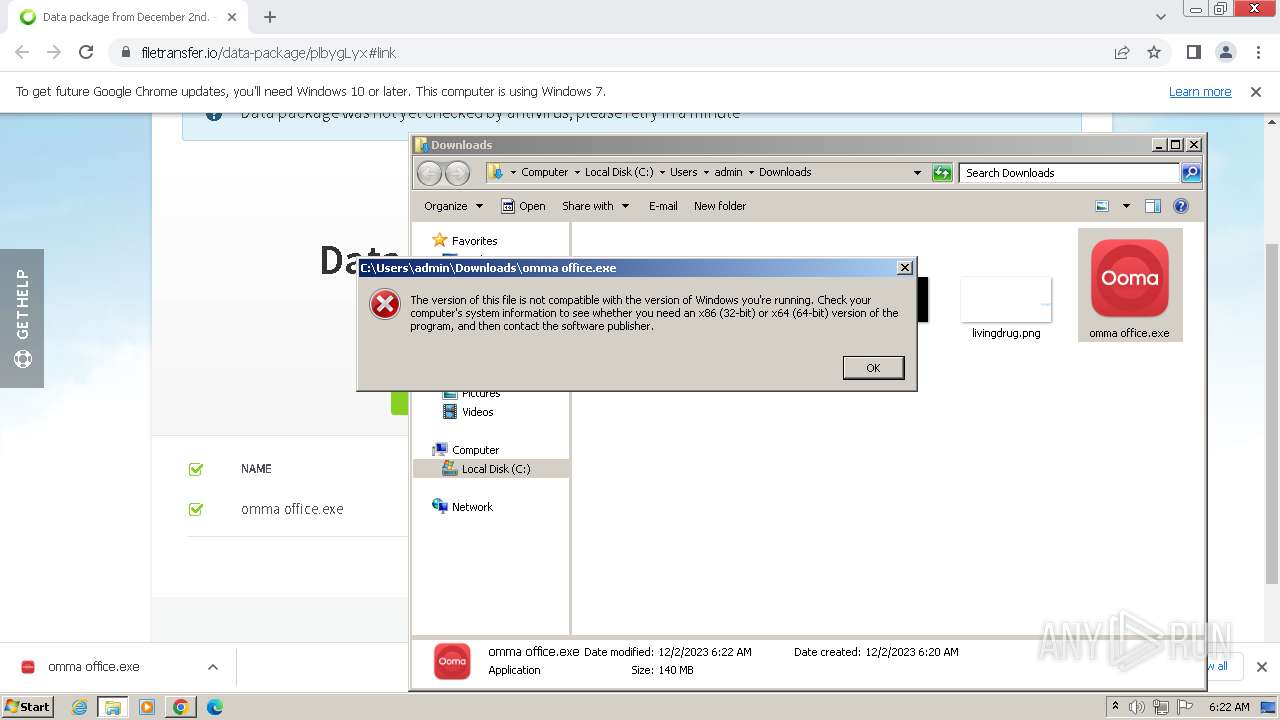
Task: Click omma office.exe in downloads bar
Action: pyautogui.click(x=94, y=667)
